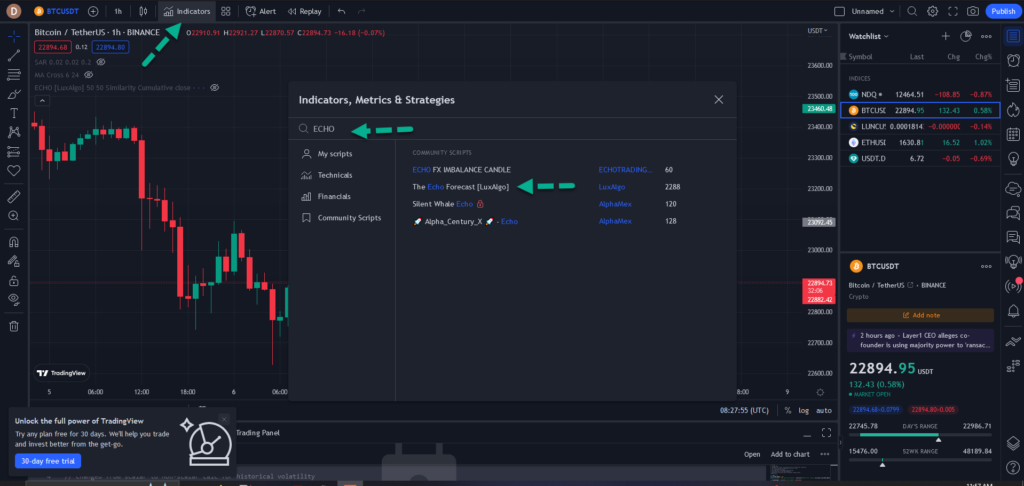
Task: Select My scripts category
Action: coord(334,154)
